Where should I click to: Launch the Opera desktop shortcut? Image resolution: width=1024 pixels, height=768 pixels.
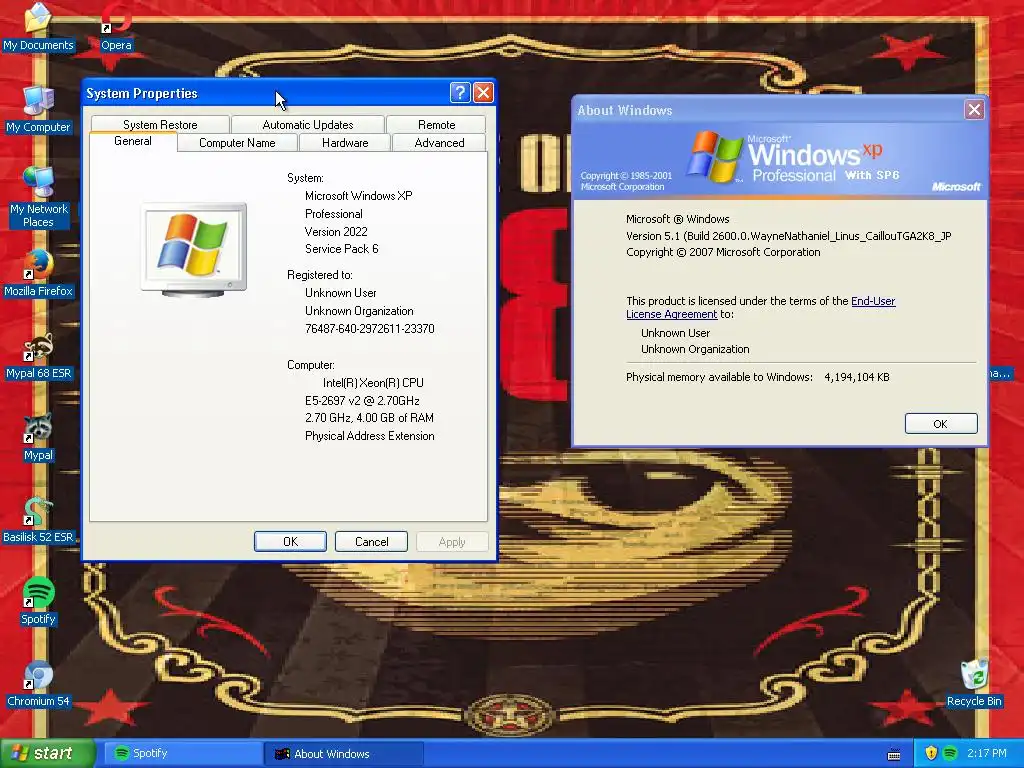pos(116,26)
